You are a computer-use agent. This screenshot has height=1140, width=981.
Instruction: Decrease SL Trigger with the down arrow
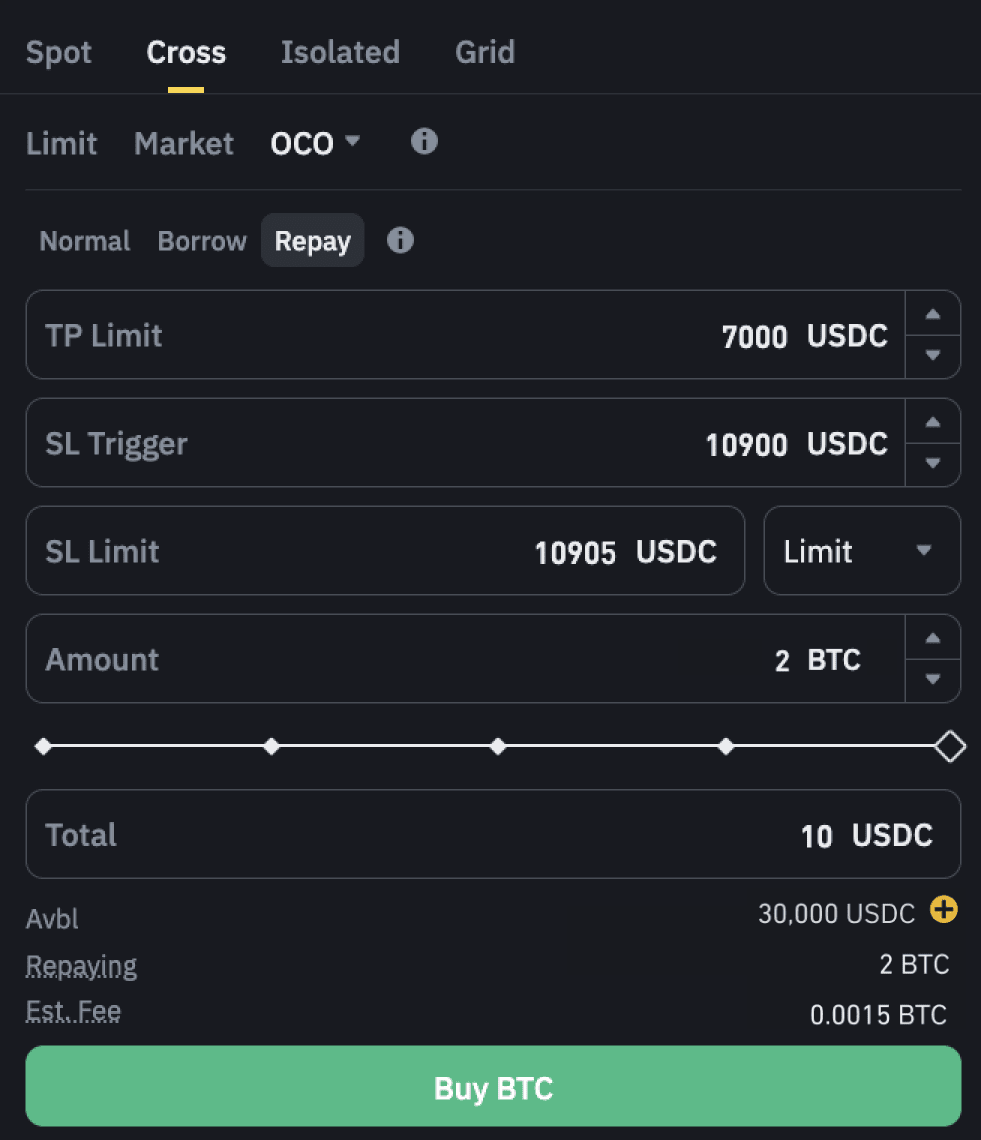[x=933, y=464]
